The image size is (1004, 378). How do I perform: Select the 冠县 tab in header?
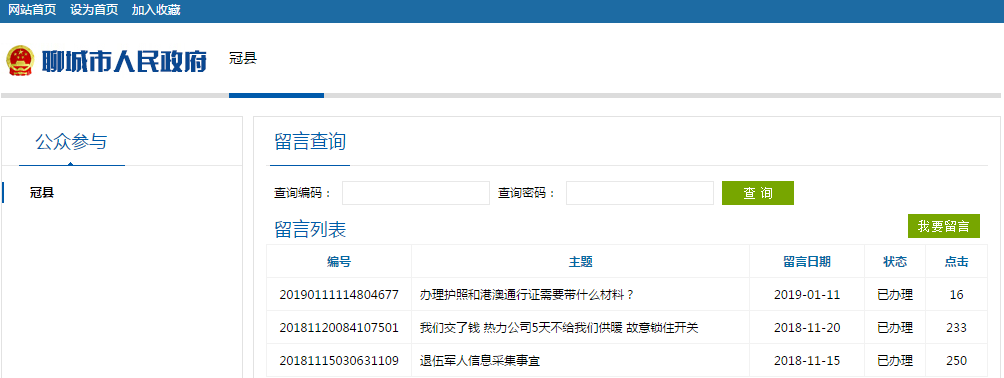[243, 59]
